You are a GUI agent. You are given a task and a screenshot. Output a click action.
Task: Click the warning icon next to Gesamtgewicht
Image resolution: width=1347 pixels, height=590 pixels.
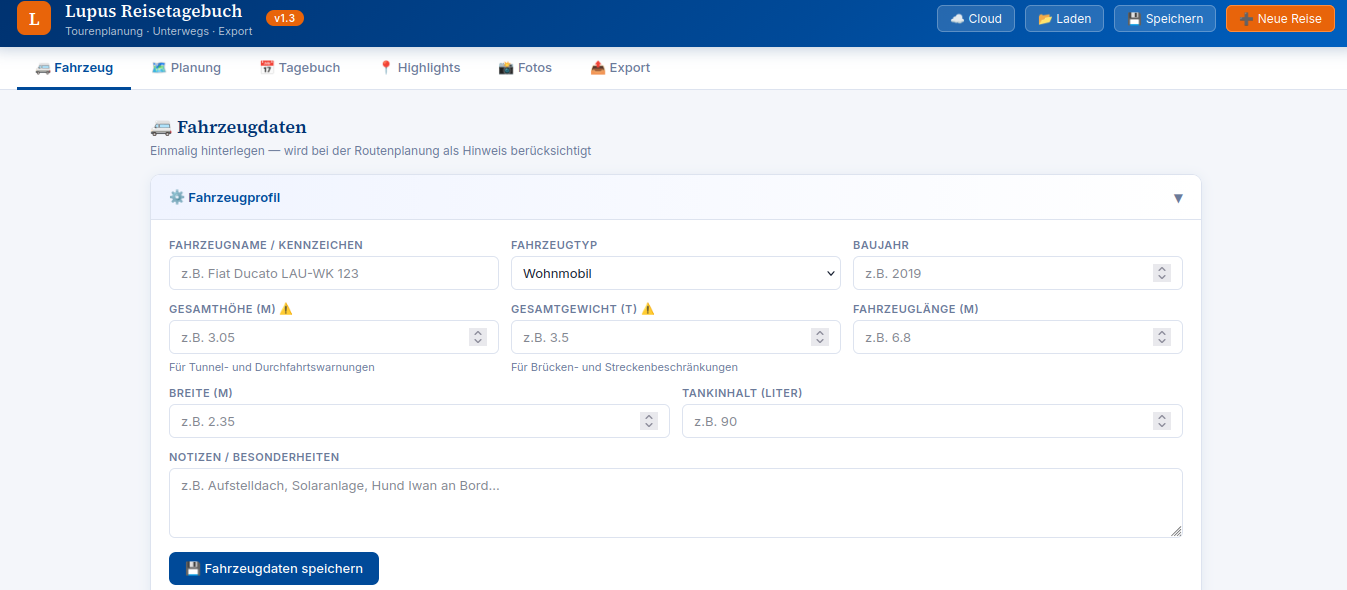tap(648, 309)
